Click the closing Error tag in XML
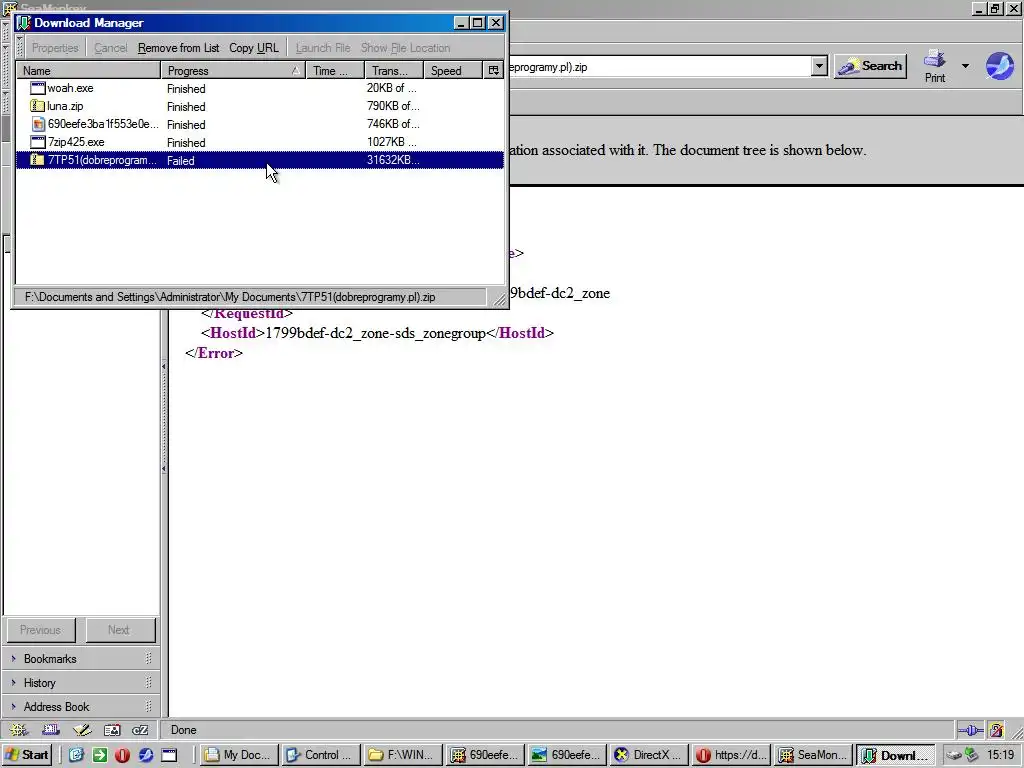 214,353
